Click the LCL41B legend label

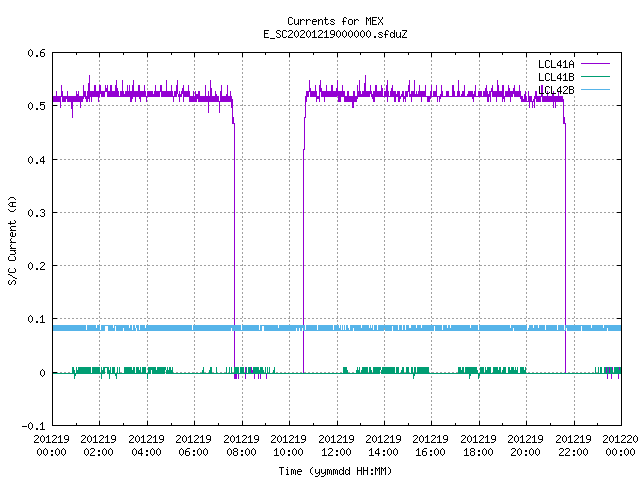coord(556,77)
